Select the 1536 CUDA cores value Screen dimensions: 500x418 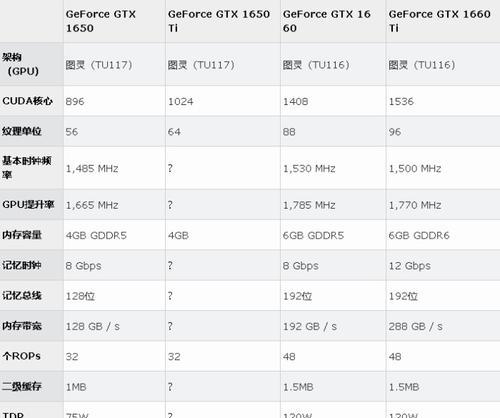[x=401, y=101]
